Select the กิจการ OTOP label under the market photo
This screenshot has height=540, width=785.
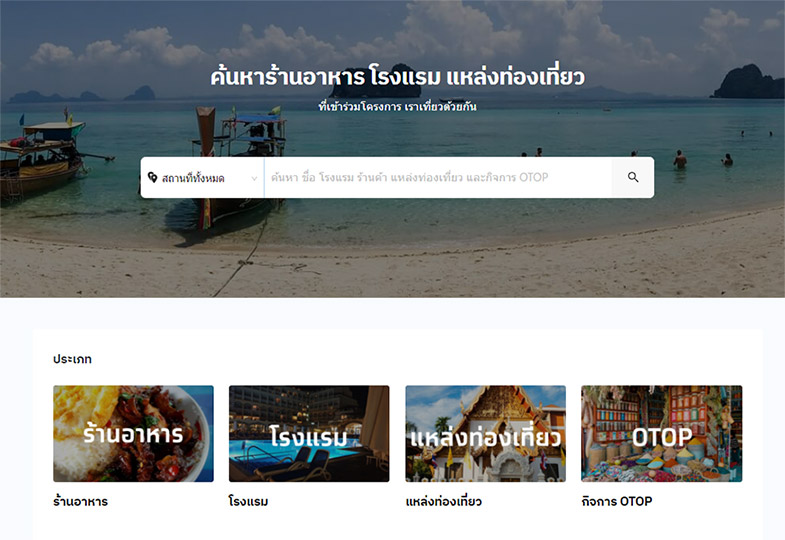pyautogui.click(x=617, y=501)
